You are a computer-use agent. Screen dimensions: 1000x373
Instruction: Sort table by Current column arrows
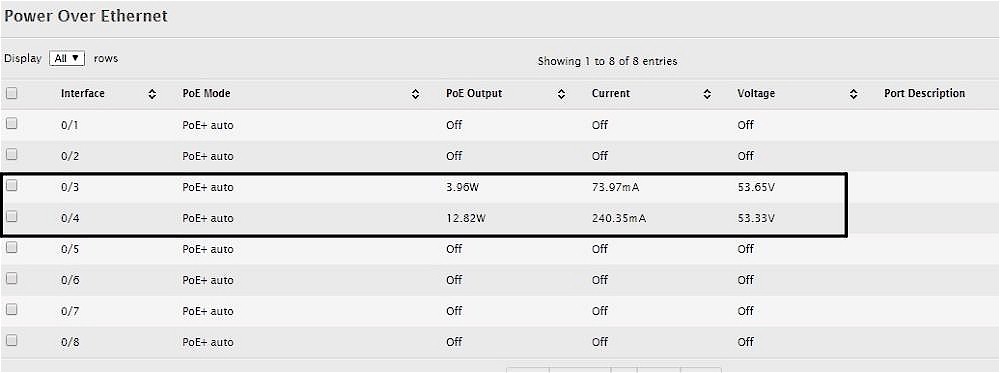707,94
